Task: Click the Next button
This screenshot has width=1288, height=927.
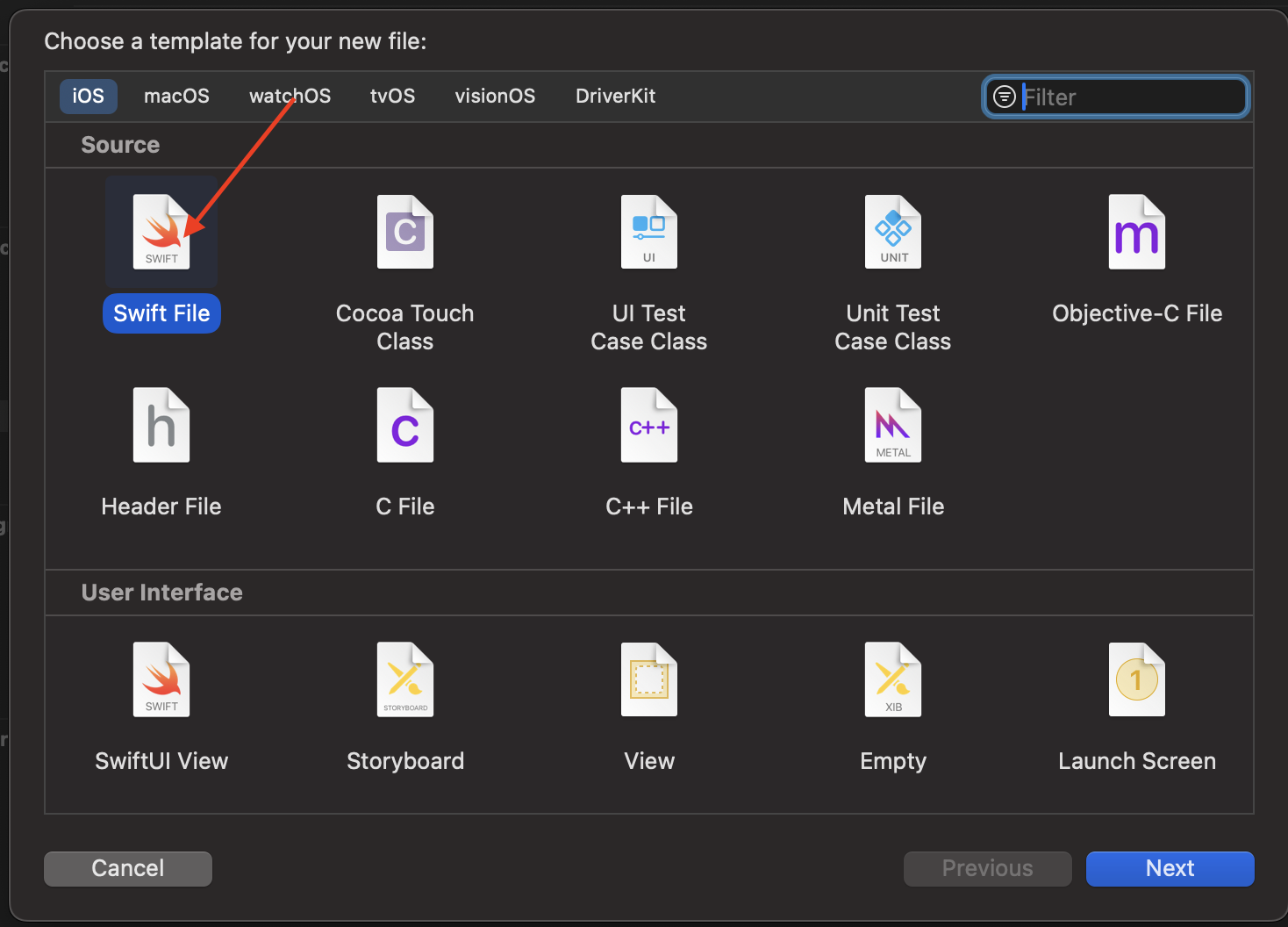Action: tap(1170, 868)
